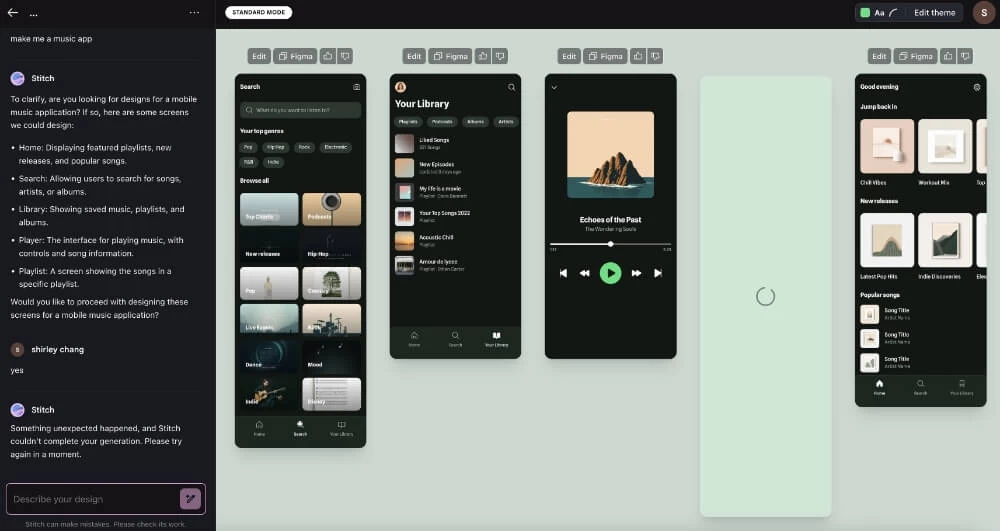Viewport: 1000px width, 531px height.
Task: Click the playback progress slider in player
Action: 610,244
